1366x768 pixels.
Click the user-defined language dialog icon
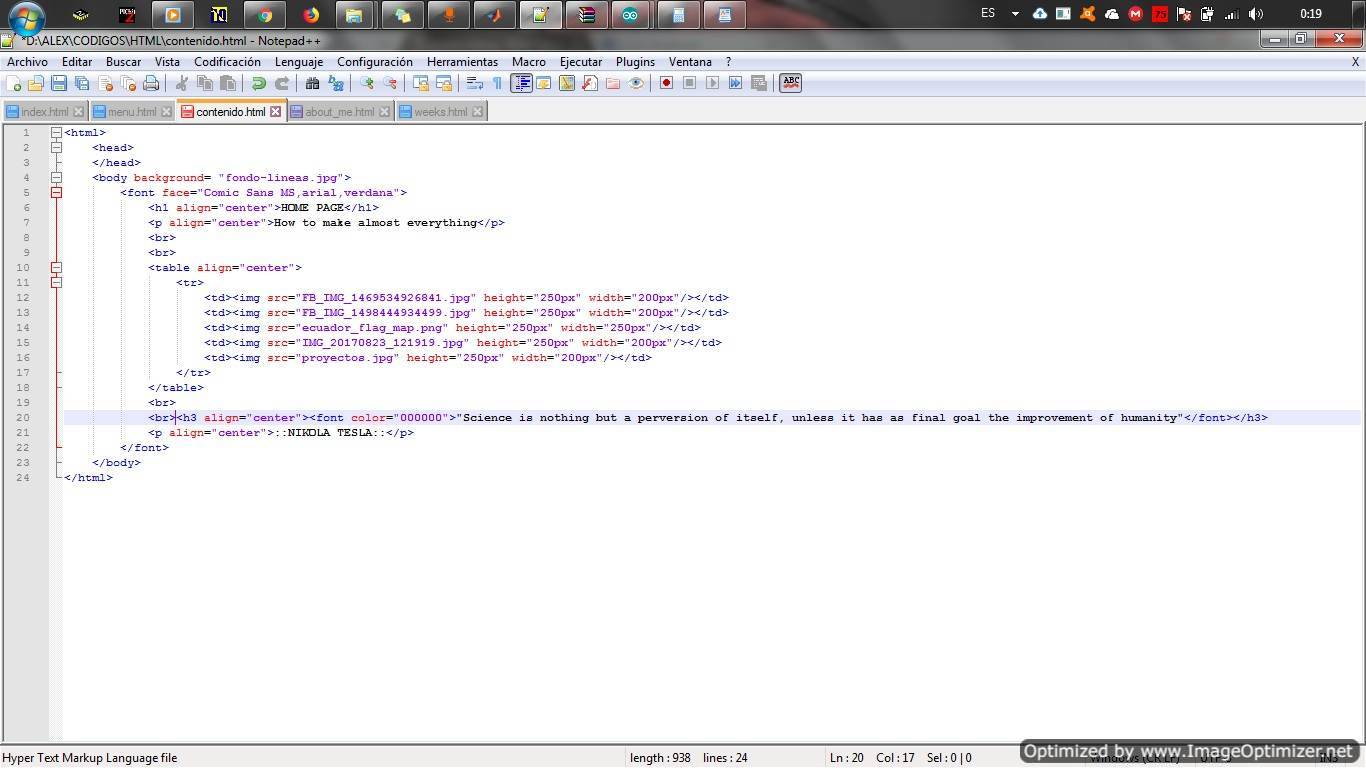pyautogui.click(x=543, y=83)
